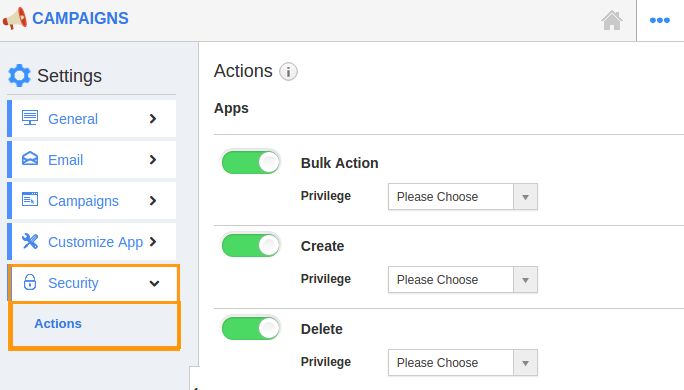
Task: Click the Campaigns megaphone logo icon
Action: click(15, 18)
